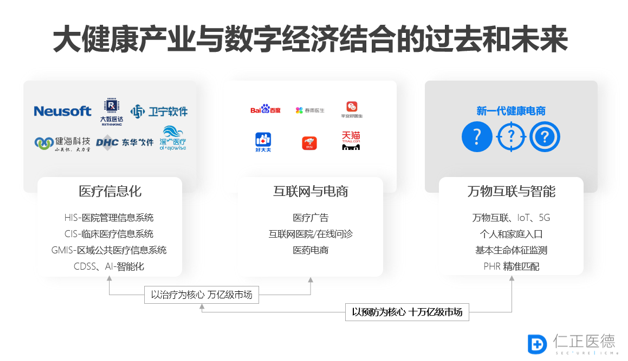
Task: Select the 基本生命体征监测 line
Action: coord(511,250)
